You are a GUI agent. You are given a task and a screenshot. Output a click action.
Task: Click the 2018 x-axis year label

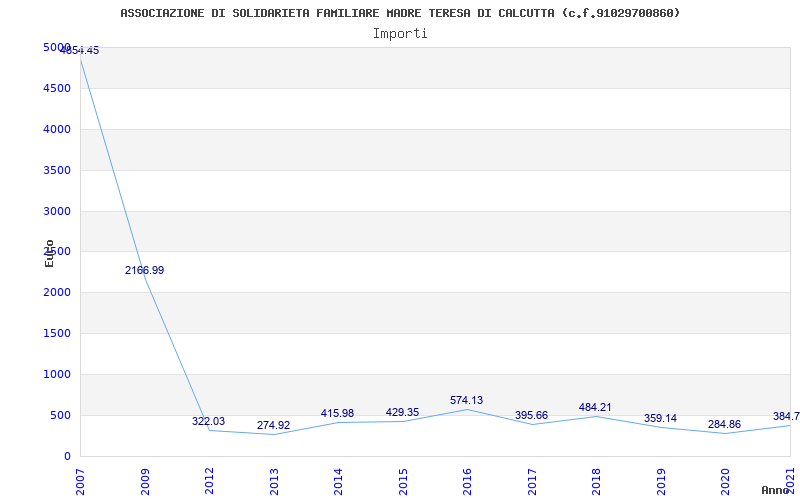[596, 482]
